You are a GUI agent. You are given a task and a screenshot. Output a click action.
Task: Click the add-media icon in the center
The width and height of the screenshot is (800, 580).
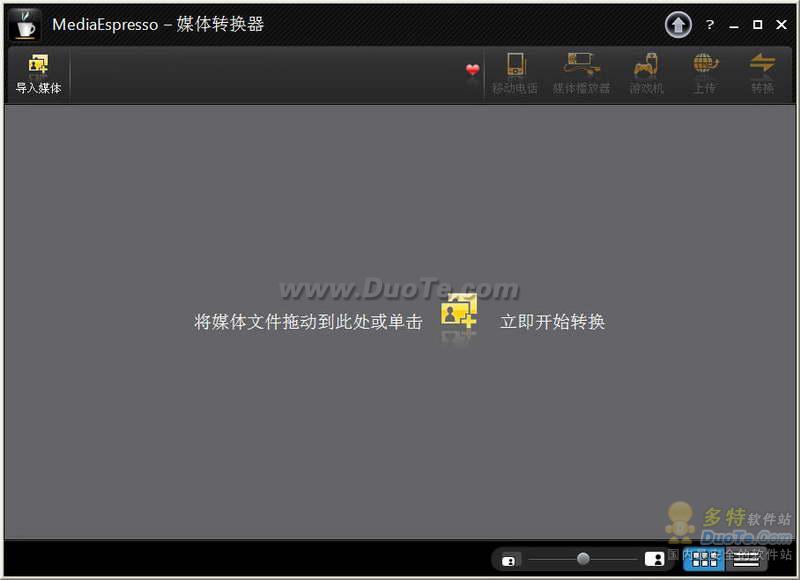point(459,311)
